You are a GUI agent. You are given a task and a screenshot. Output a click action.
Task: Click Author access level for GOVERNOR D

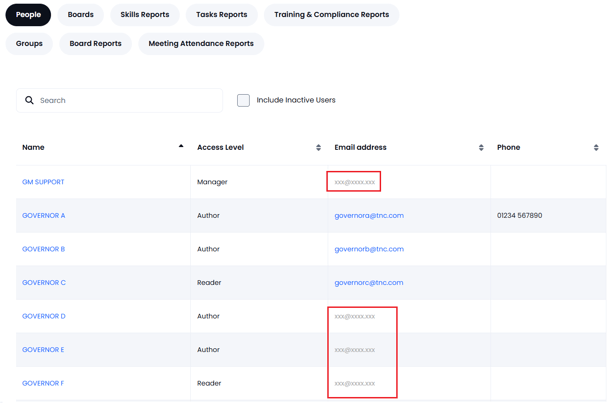(x=208, y=316)
